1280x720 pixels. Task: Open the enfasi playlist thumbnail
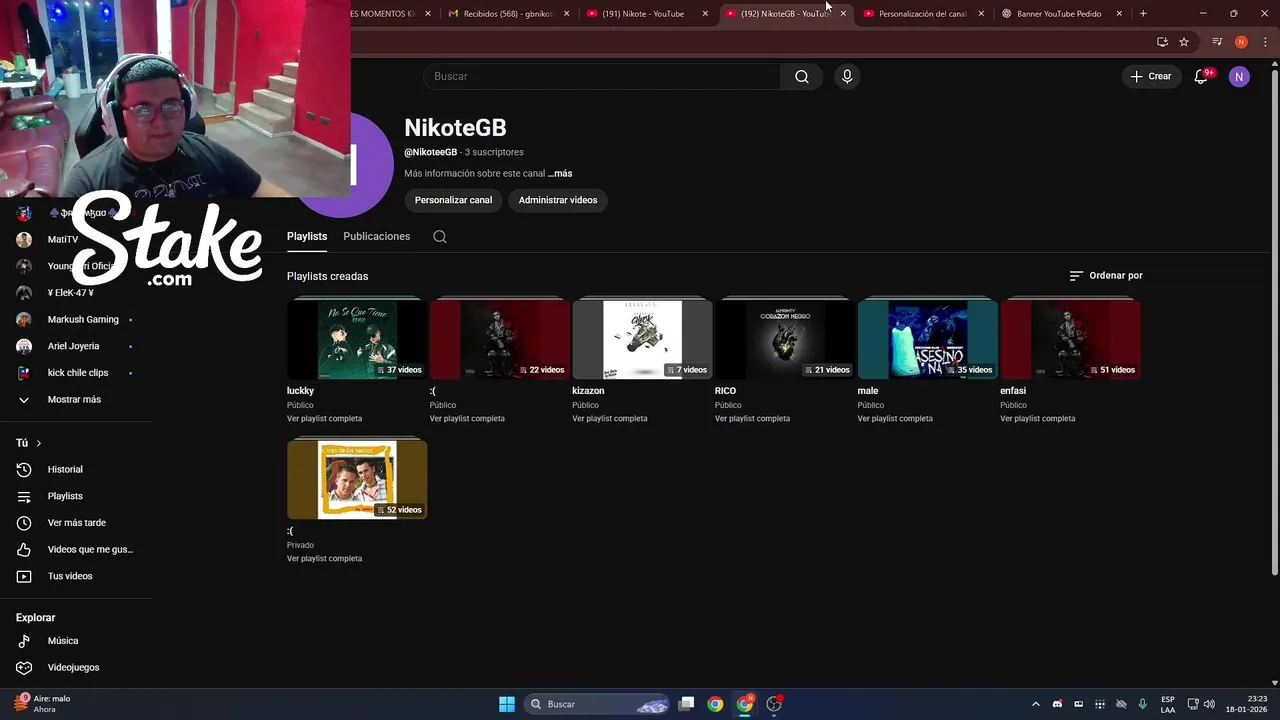point(1070,340)
